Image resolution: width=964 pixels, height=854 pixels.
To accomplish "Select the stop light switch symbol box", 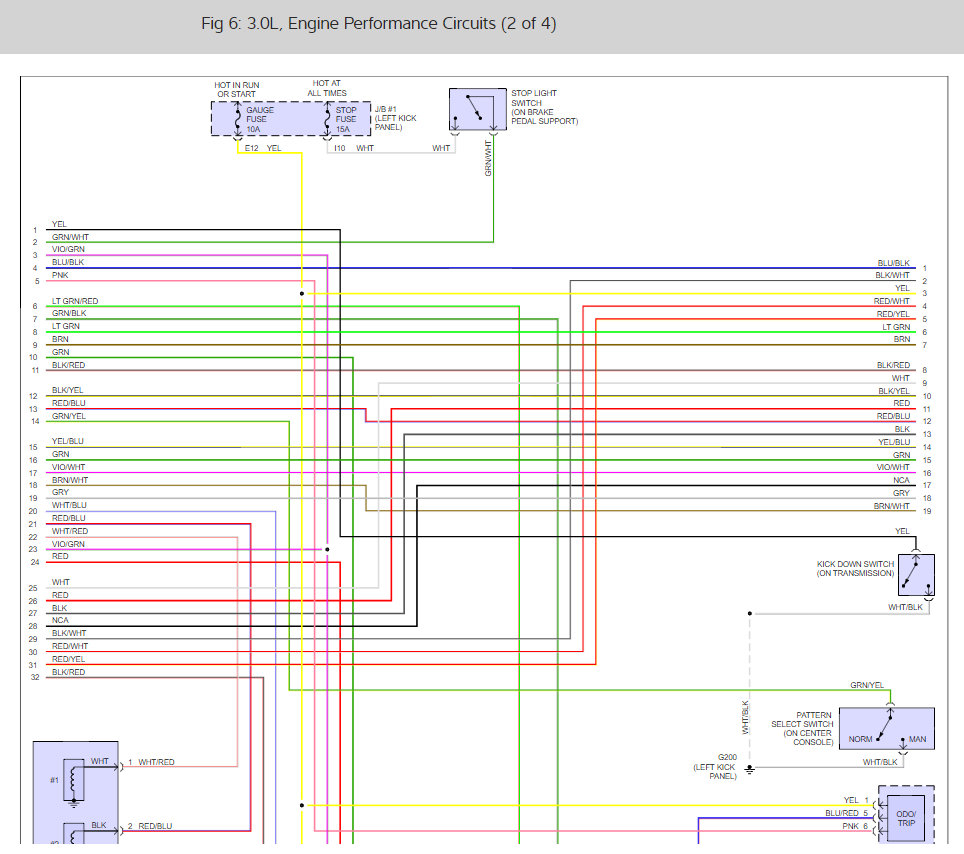I will coord(478,109).
